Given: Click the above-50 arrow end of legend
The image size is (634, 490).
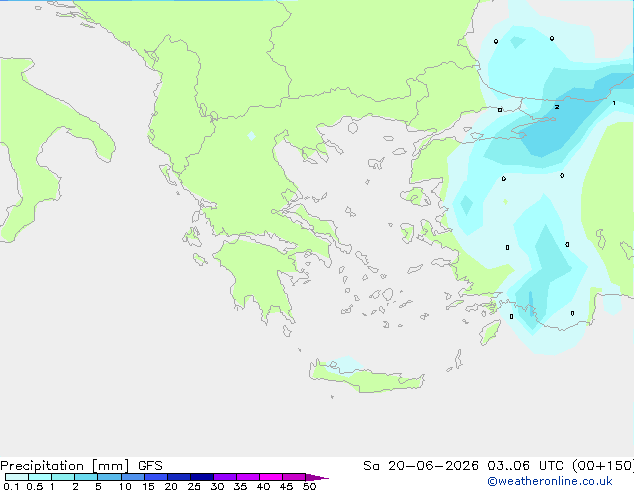Looking at the screenshot, I should click(317, 477).
